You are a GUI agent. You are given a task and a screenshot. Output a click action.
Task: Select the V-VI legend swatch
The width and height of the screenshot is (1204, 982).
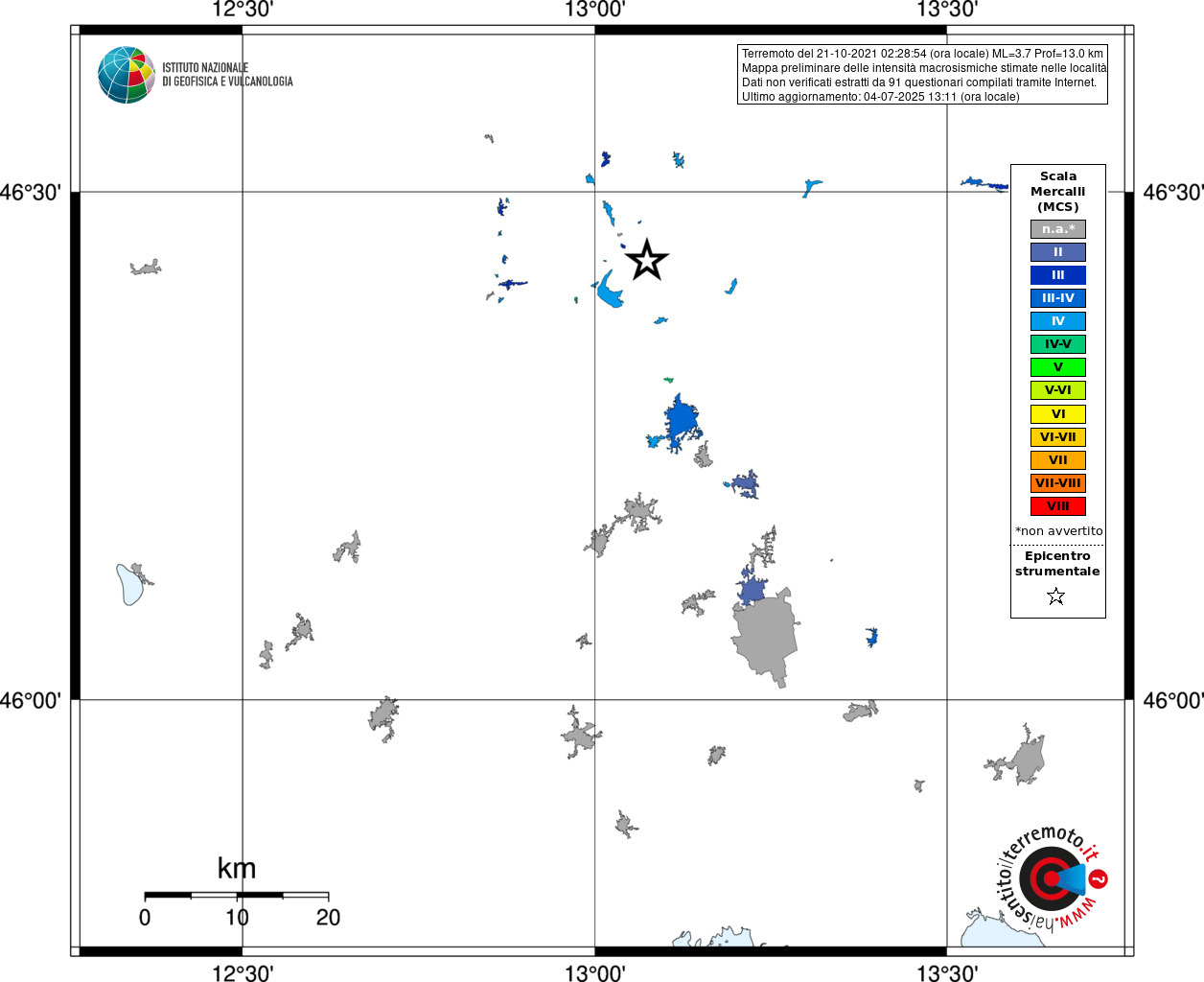pyautogui.click(x=1058, y=390)
